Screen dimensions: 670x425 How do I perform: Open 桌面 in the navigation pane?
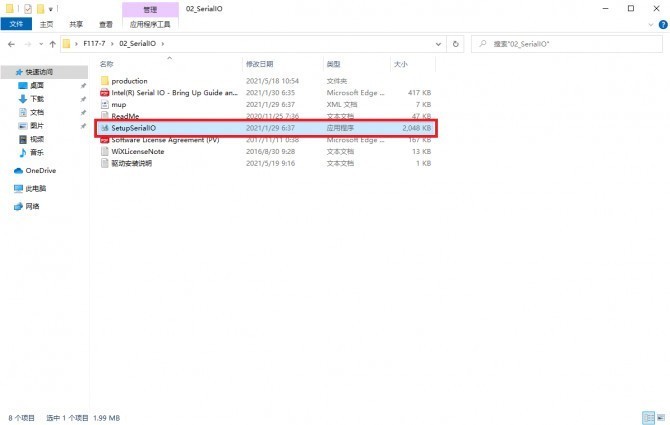point(37,85)
